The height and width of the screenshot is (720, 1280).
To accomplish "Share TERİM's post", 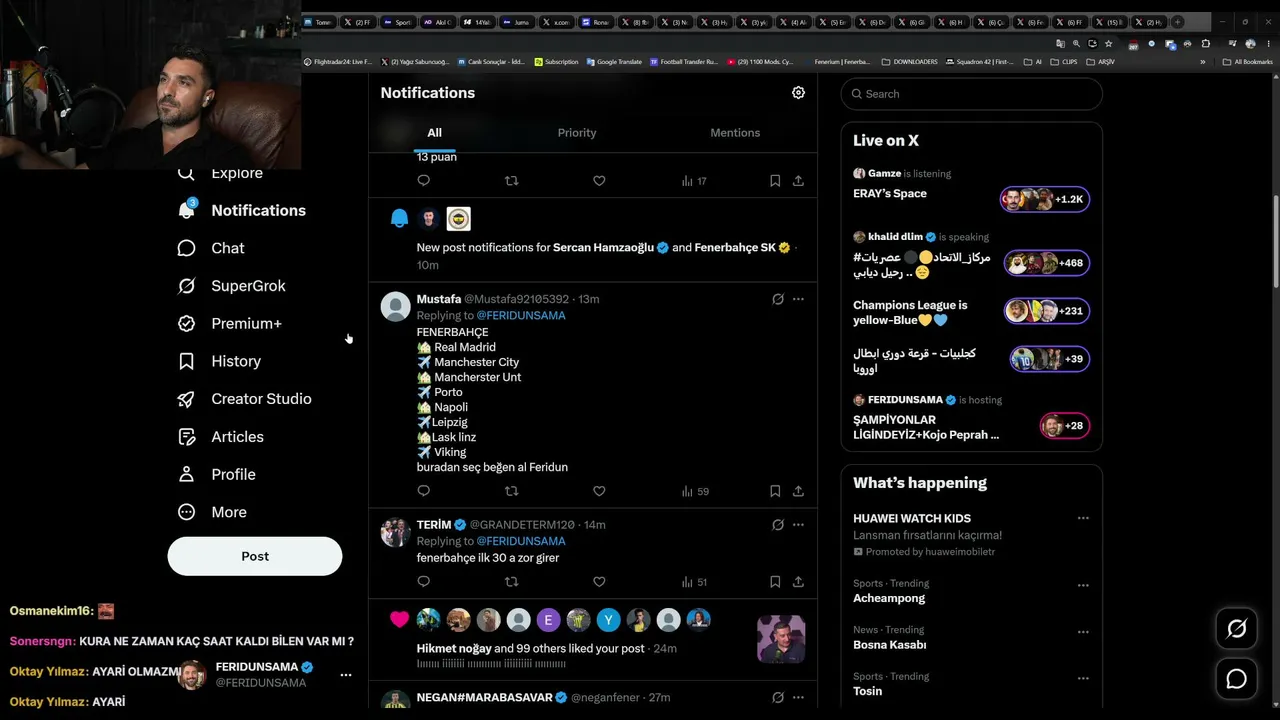I will point(798,582).
